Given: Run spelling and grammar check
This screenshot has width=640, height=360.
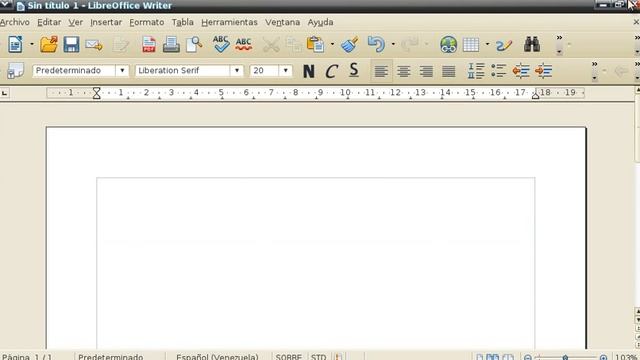Looking at the screenshot, I should [x=221, y=44].
